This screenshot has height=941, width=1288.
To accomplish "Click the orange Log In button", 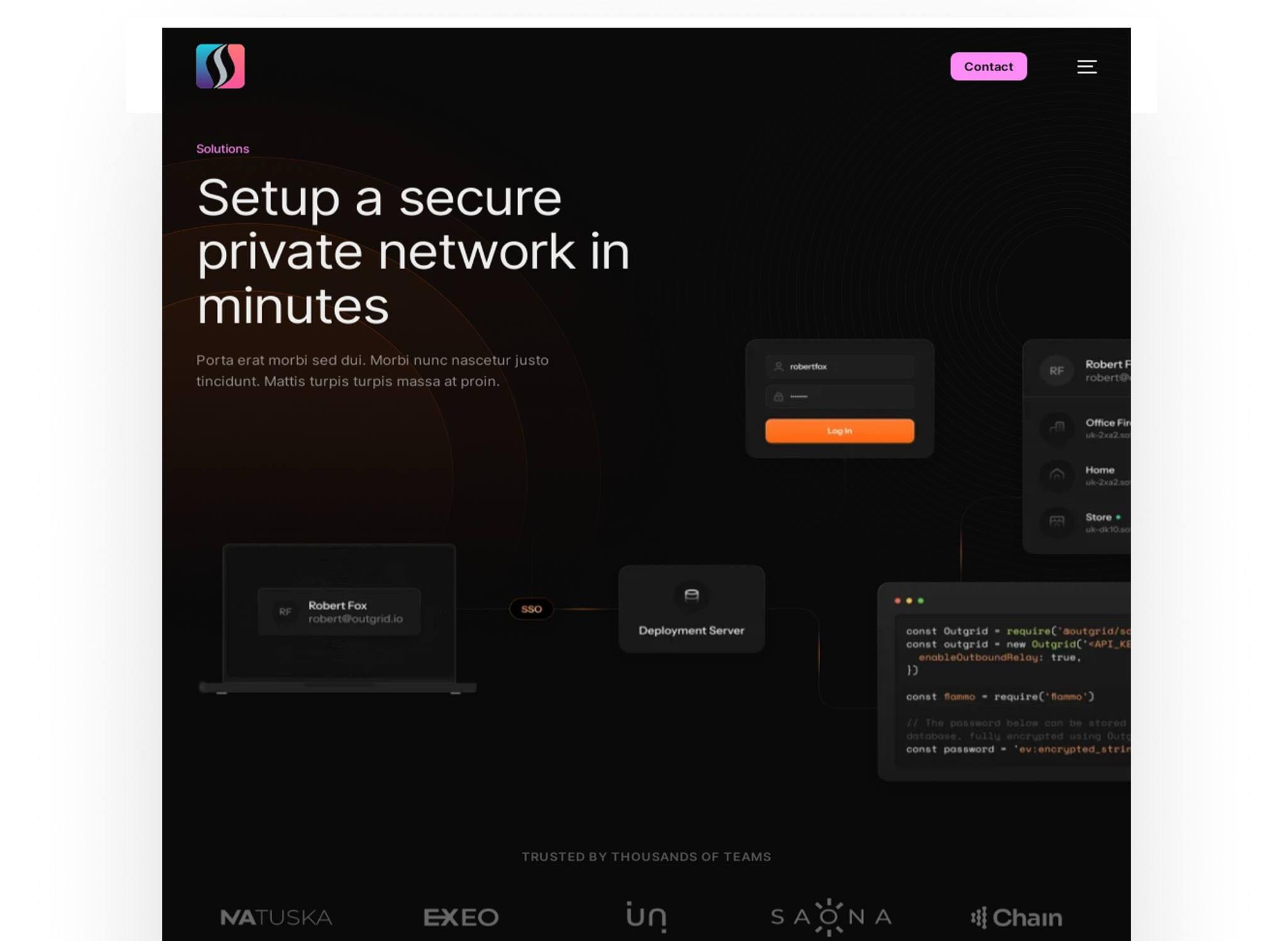I will click(x=840, y=430).
